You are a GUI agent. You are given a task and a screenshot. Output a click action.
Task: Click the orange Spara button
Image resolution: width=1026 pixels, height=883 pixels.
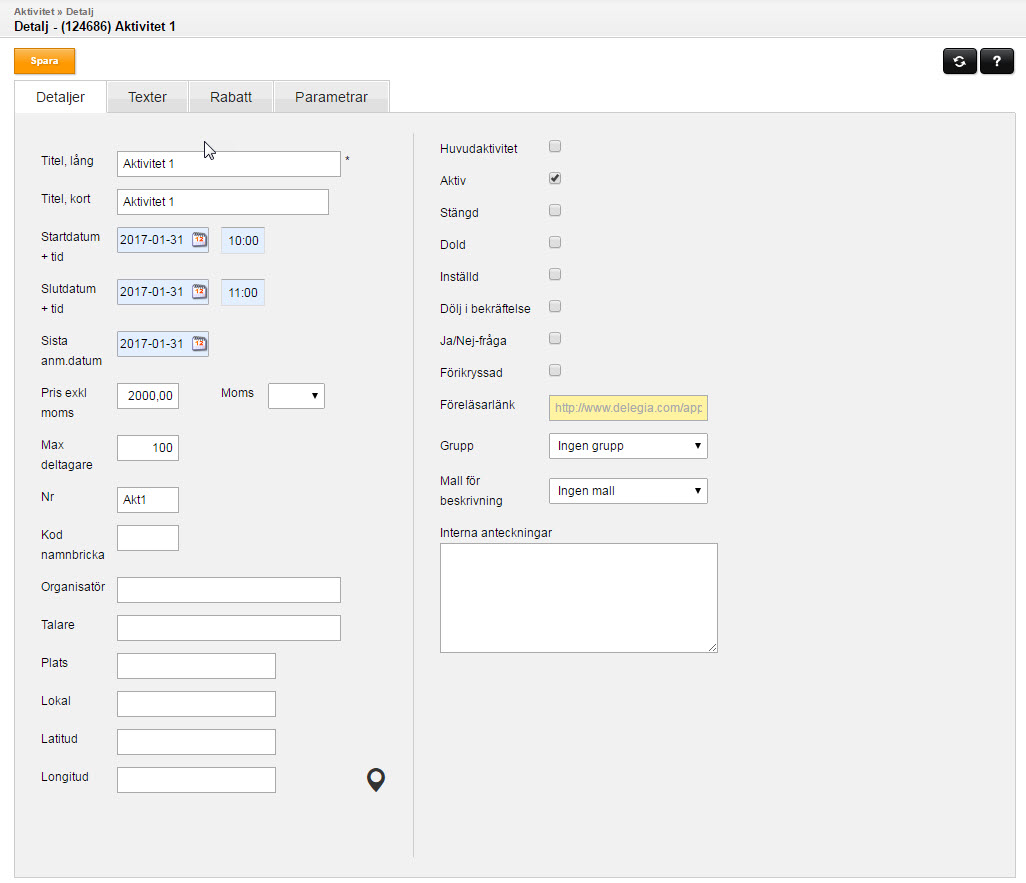44,61
